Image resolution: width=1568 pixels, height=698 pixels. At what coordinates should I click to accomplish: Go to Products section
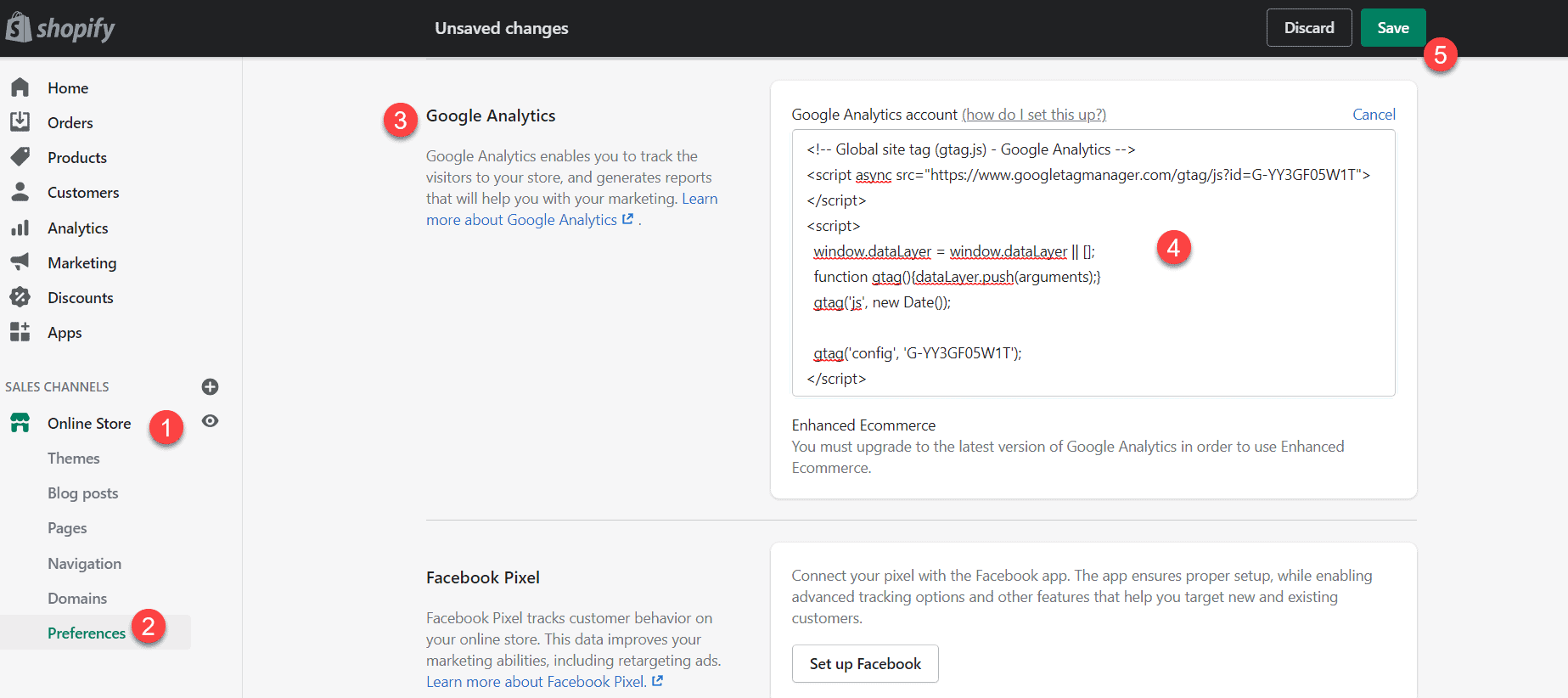click(77, 157)
